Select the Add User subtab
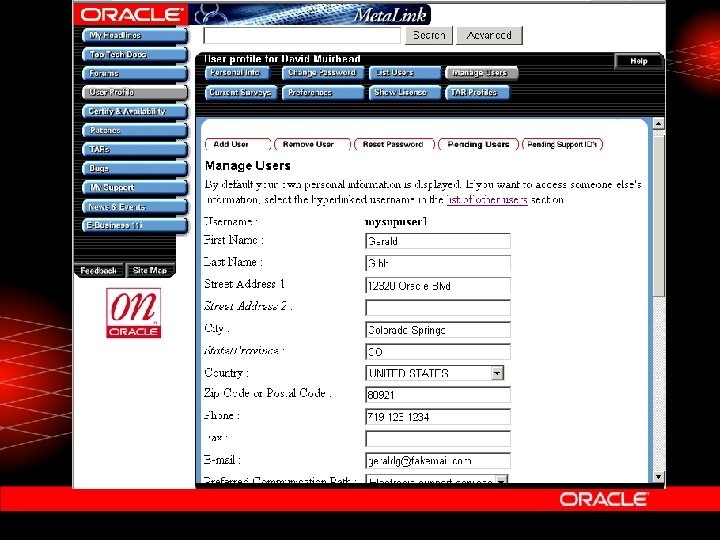 [238, 144]
